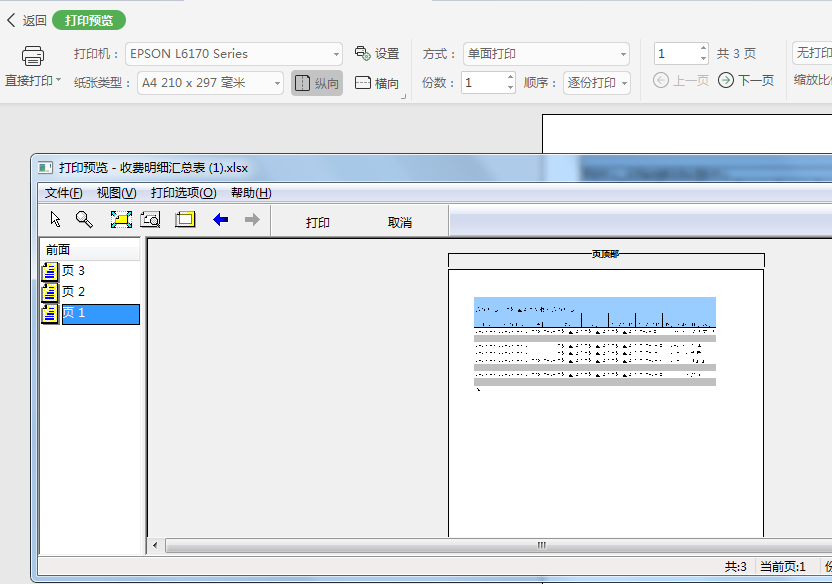
Task: Click the 共 3 页 page count text
Action: (736, 54)
